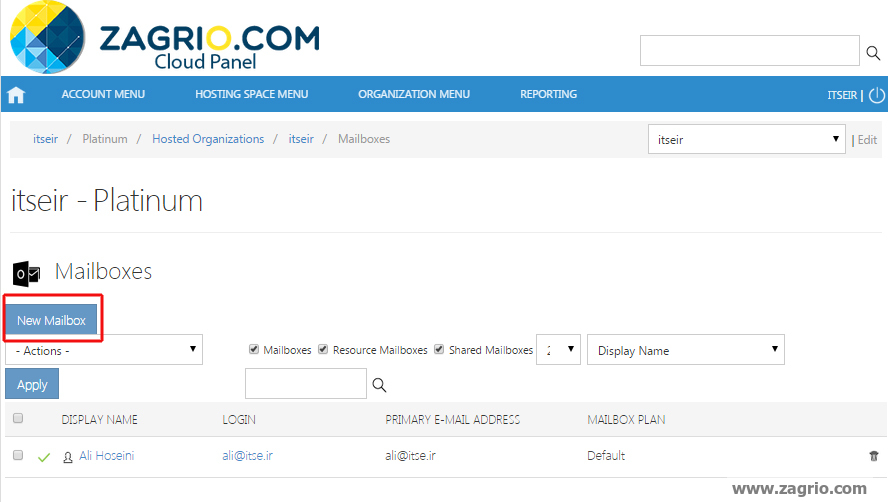The image size is (888, 502).
Task: Open the Actions dropdown
Action: [104, 350]
